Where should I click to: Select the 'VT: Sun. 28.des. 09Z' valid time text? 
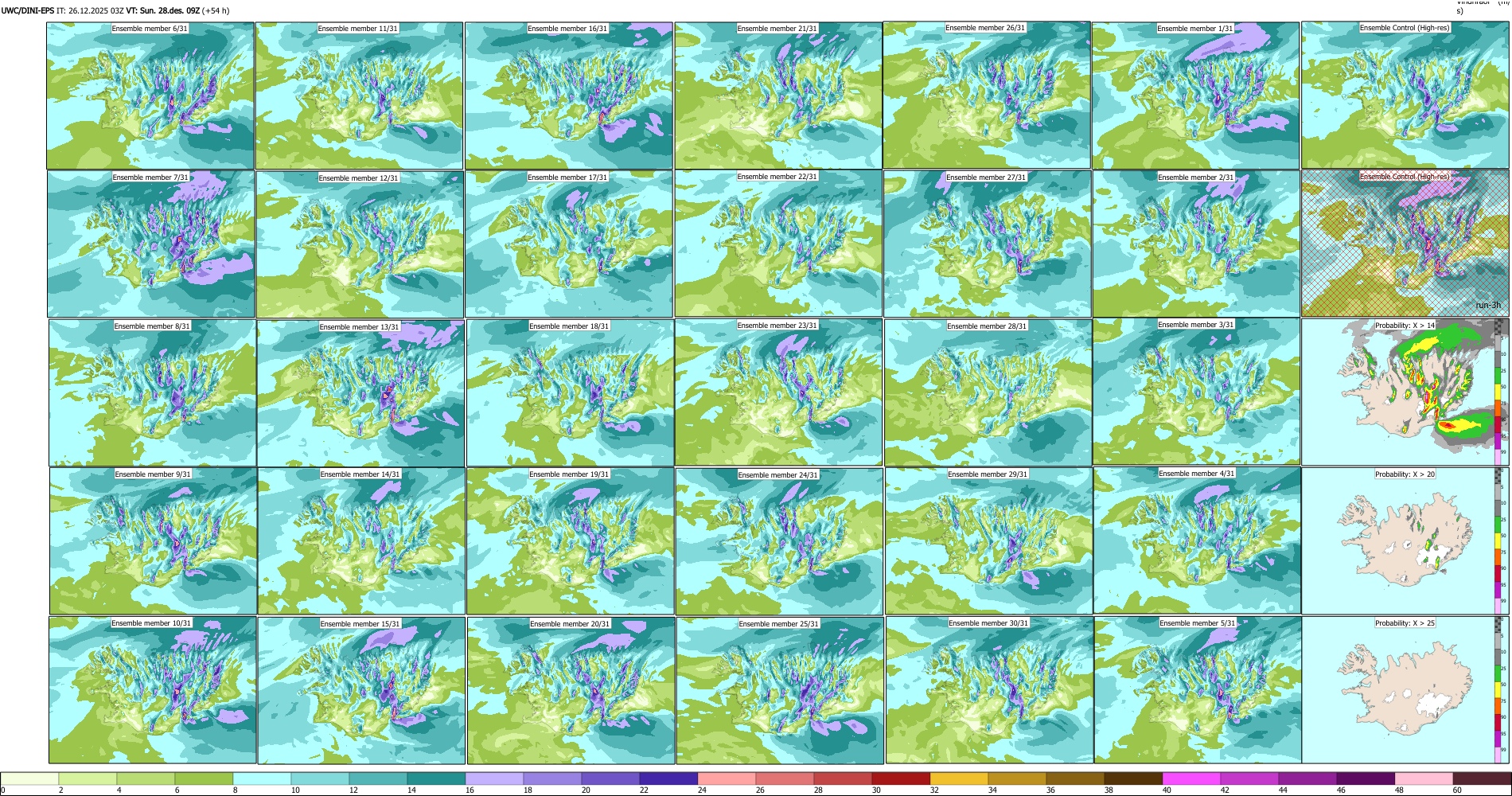163,11
